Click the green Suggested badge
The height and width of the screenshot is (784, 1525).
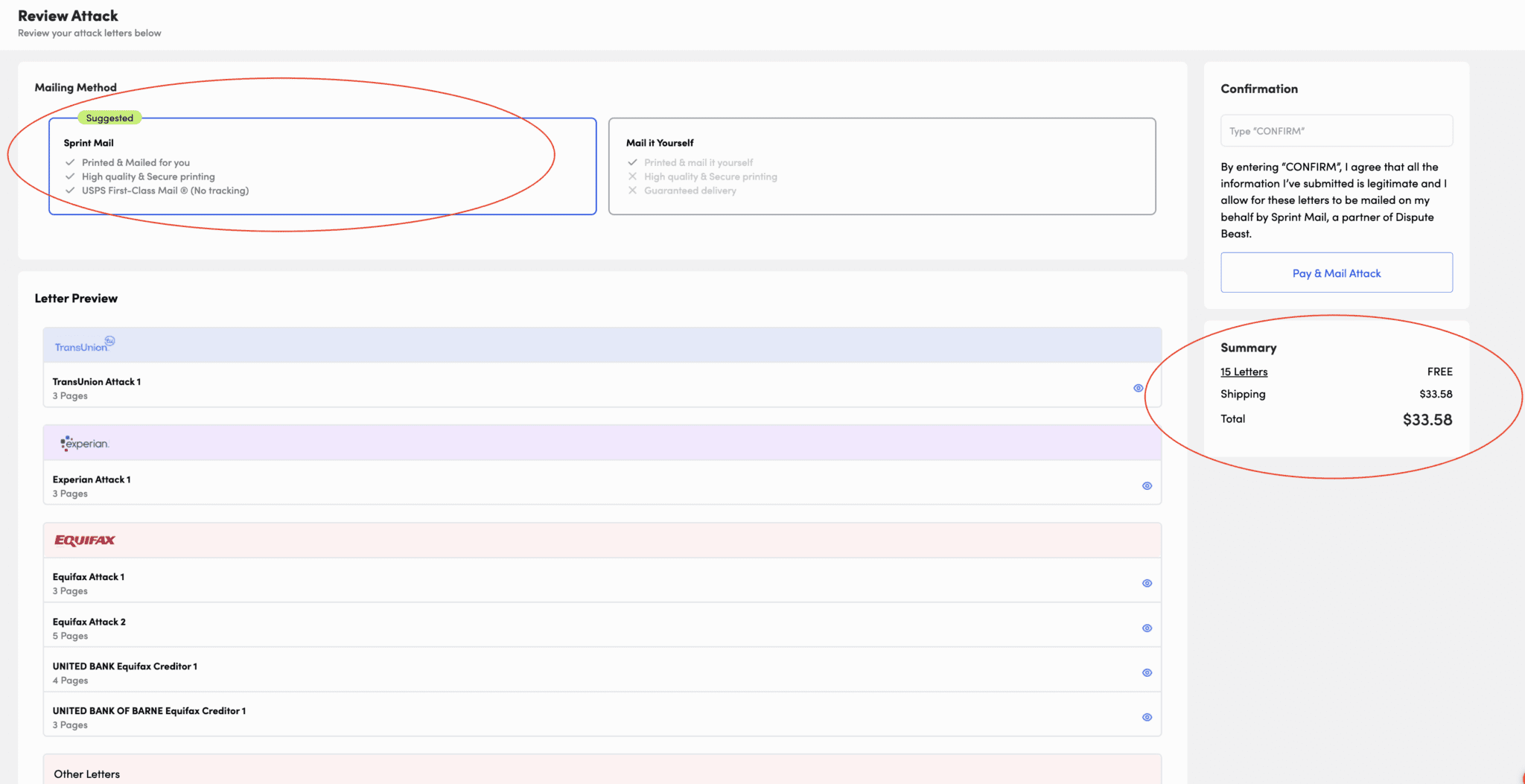click(x=109, y=118)
